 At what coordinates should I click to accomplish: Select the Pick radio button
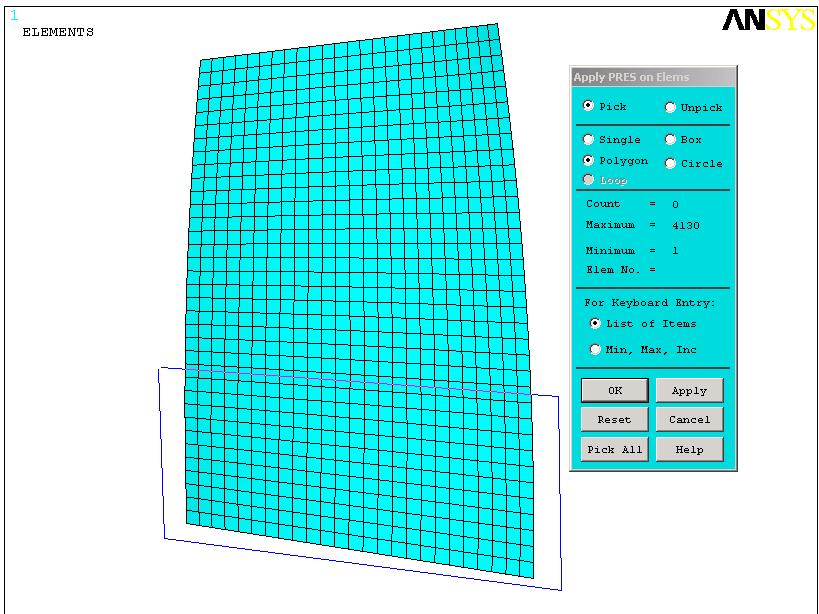588,106
